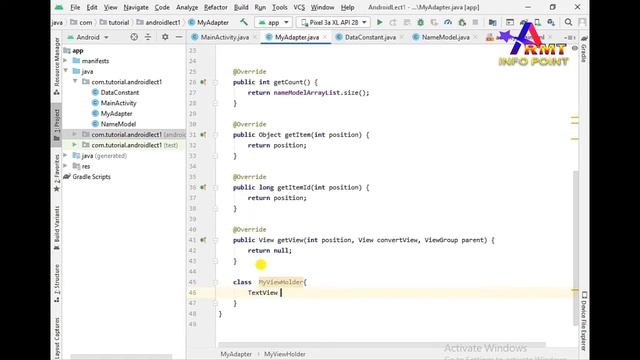Click MyAdapter breadcrumb at editor bottom
640x360 pixels.
coord(236,354)
